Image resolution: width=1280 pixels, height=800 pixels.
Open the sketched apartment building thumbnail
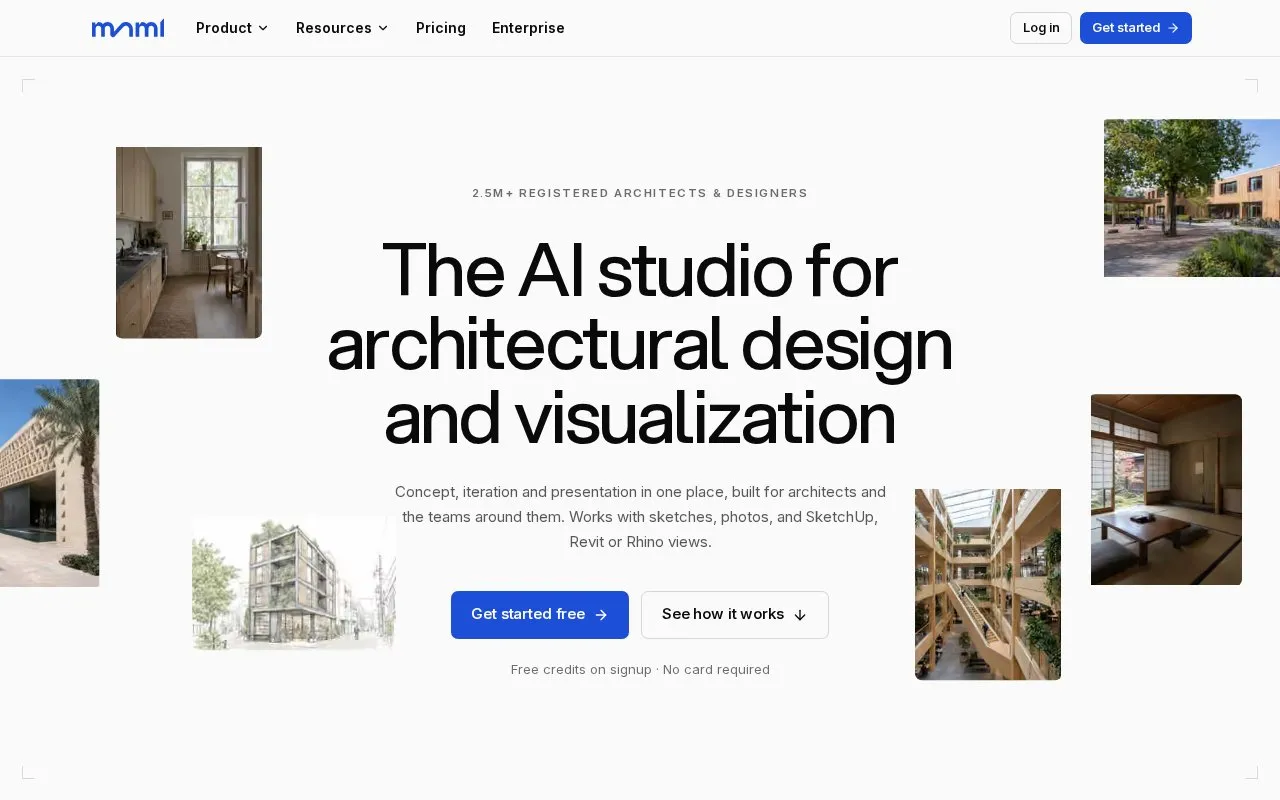click(294, 584)
